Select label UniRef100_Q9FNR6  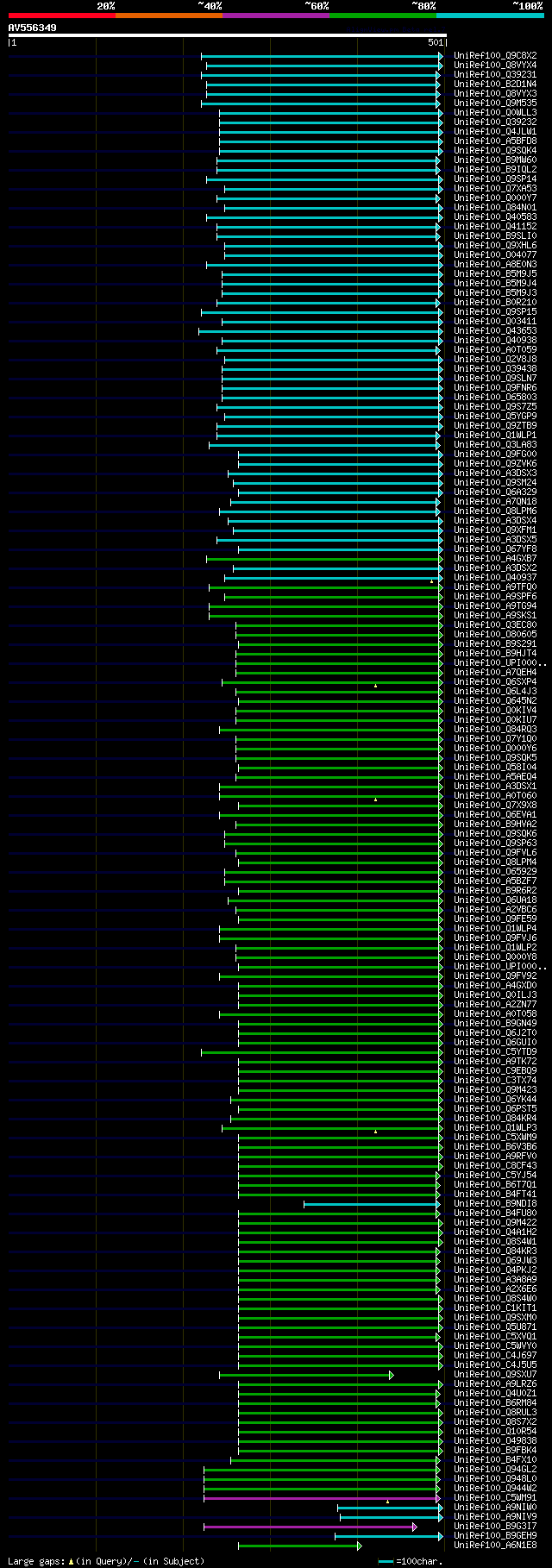495,388
